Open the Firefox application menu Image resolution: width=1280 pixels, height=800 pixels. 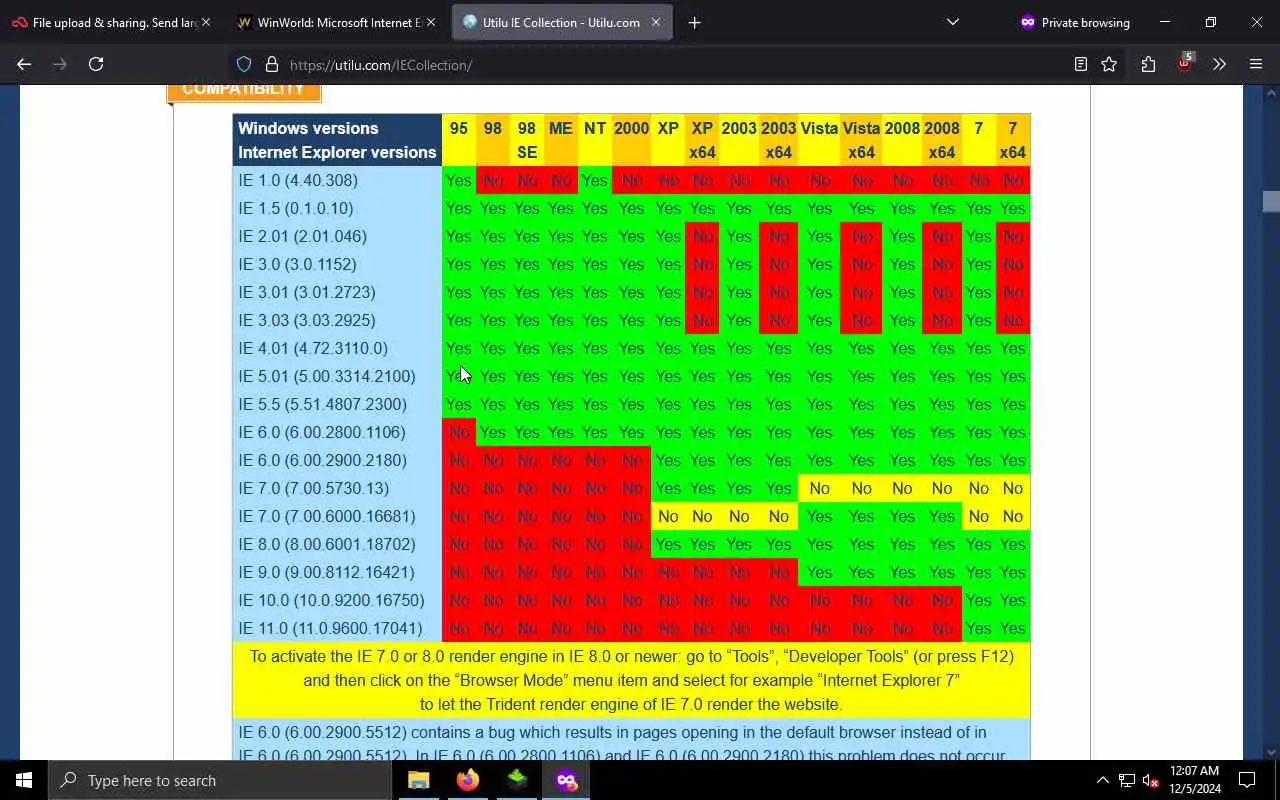click(1256, 64)
